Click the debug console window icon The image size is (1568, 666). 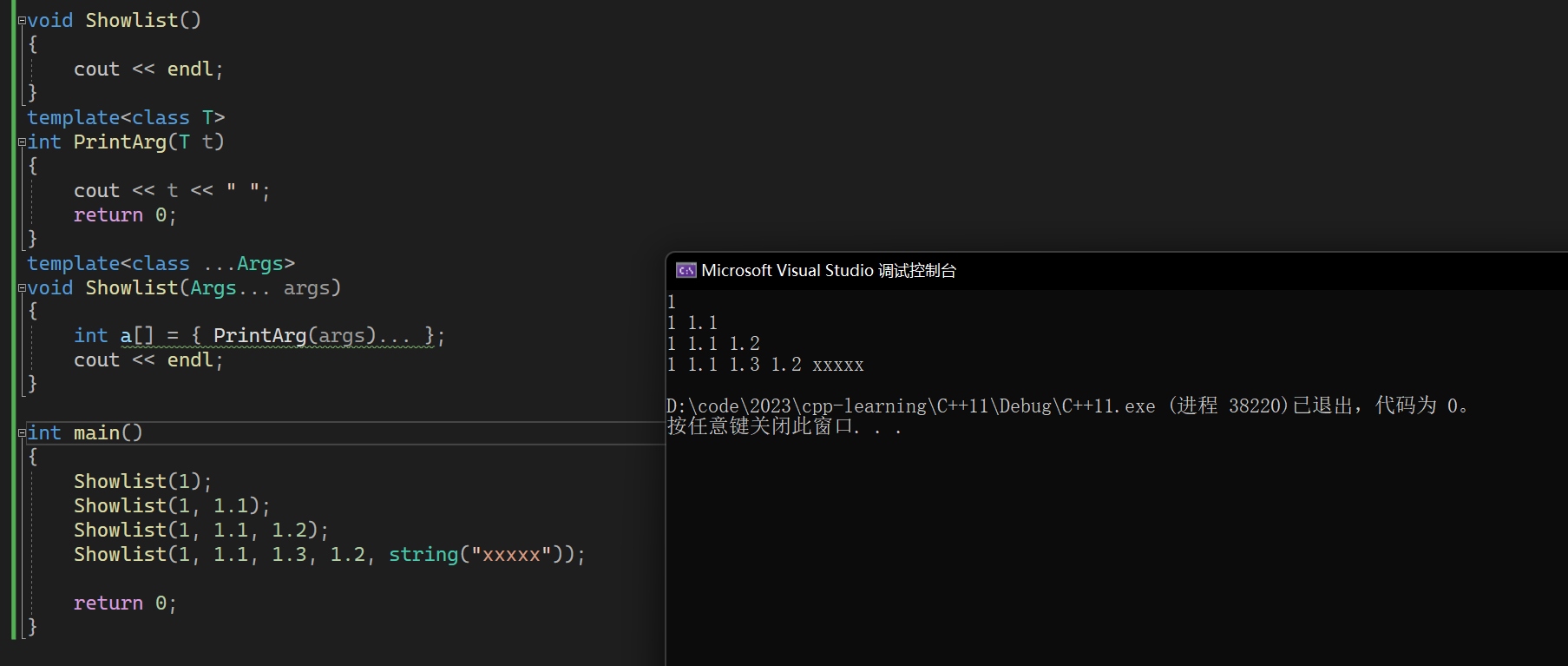(x=686, y=270)
